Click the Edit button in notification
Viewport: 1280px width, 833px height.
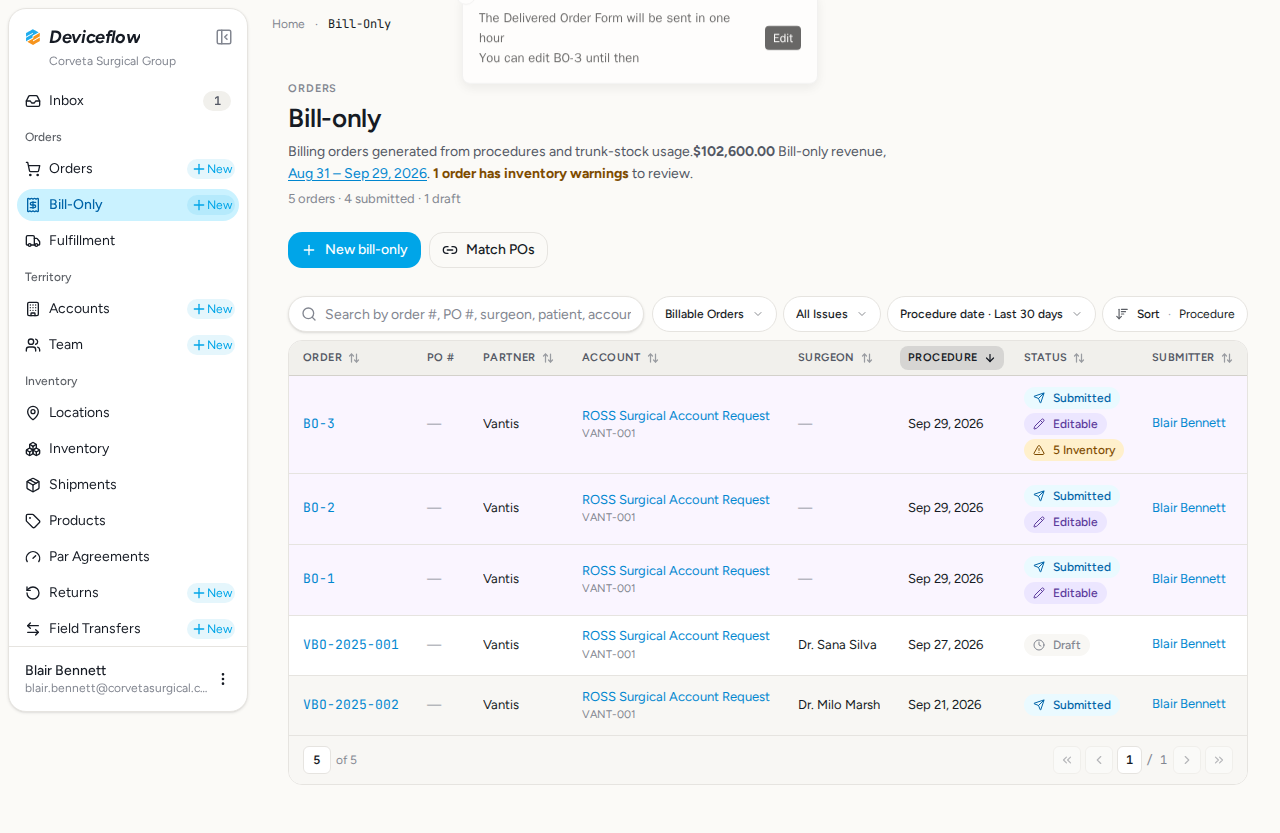coord(783,38)
